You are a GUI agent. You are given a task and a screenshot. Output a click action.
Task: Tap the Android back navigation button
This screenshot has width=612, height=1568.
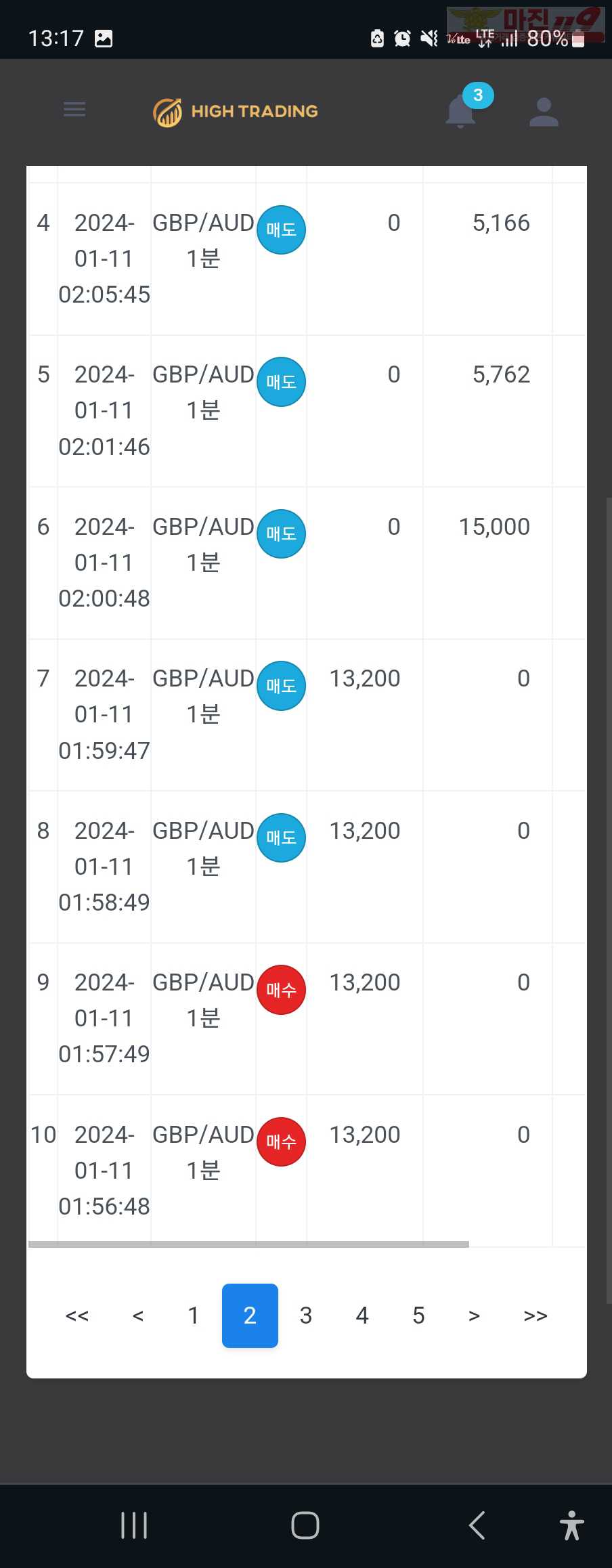click(x=477, y=1525)
